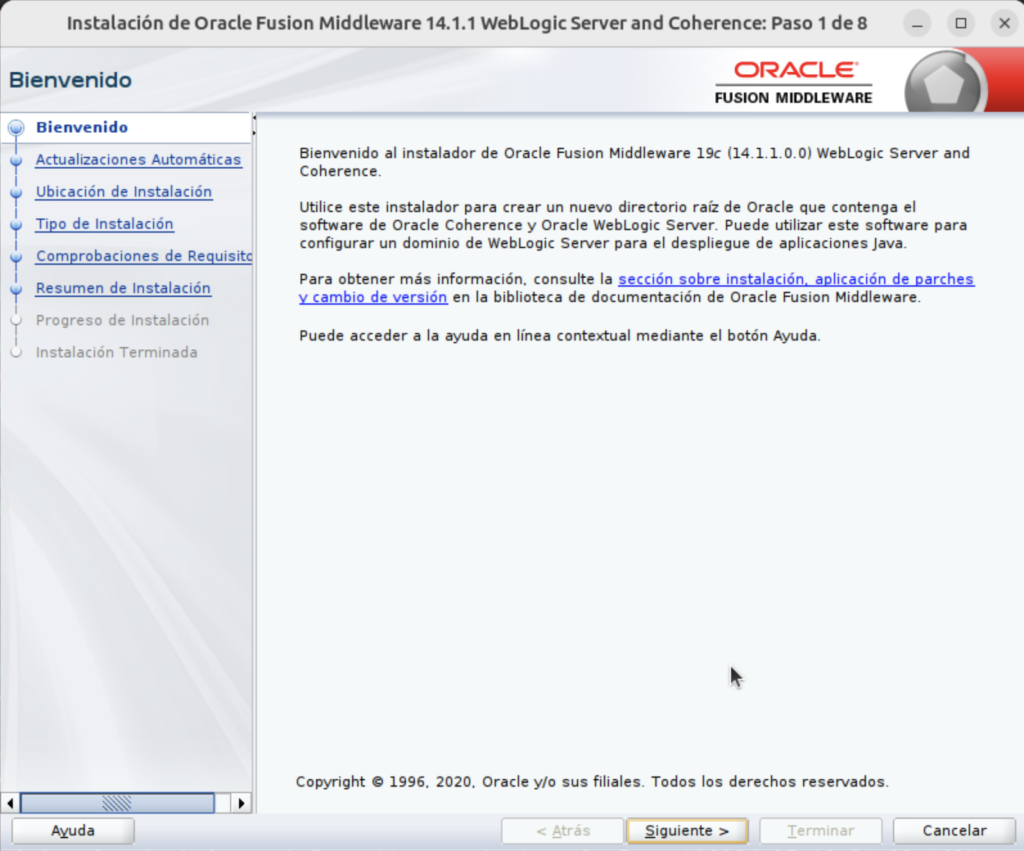Click the red pentagon emblem in the header
The height and width of the screenshot is (851, 1024).
944,83
